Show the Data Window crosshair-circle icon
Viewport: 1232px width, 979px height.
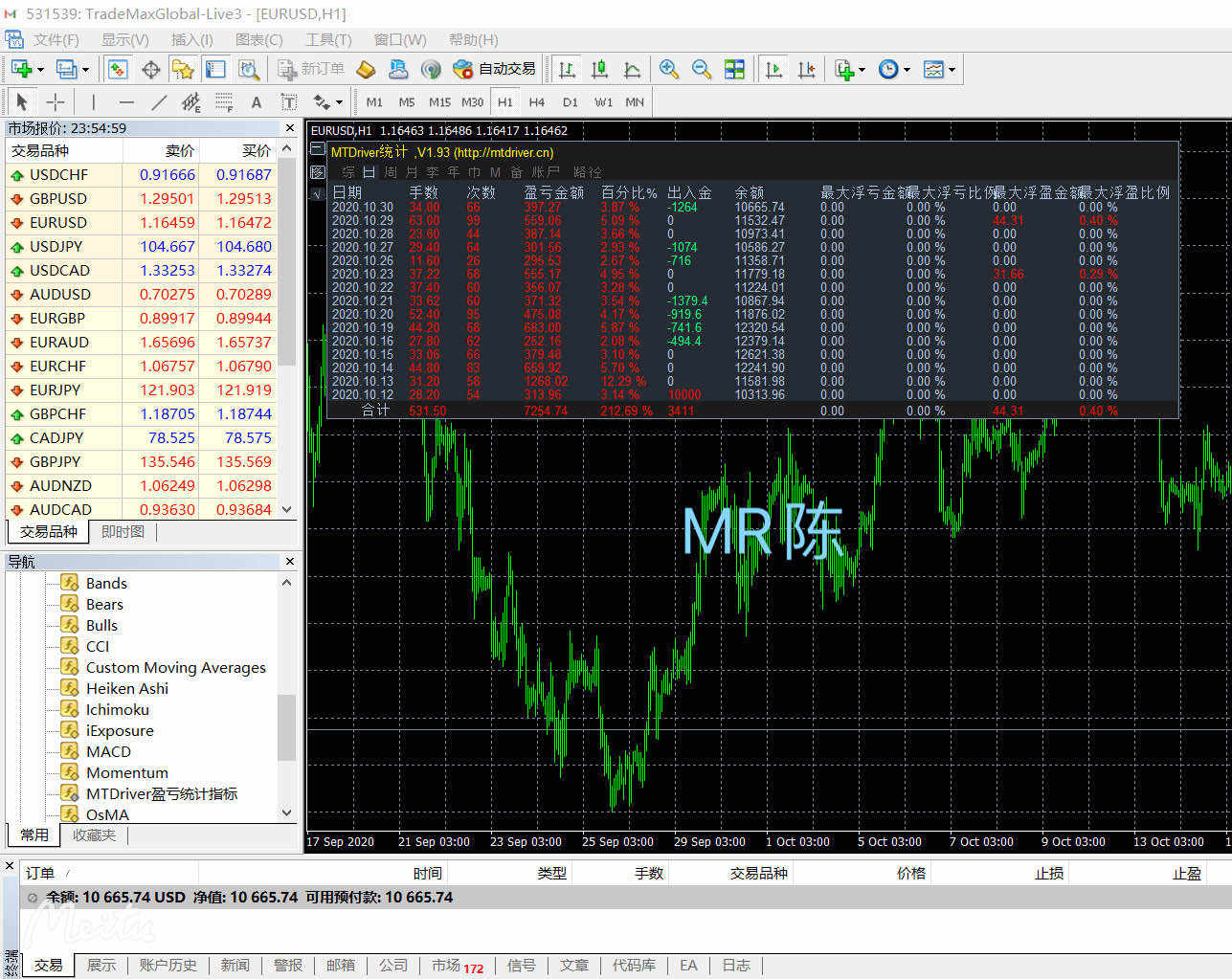150,69
